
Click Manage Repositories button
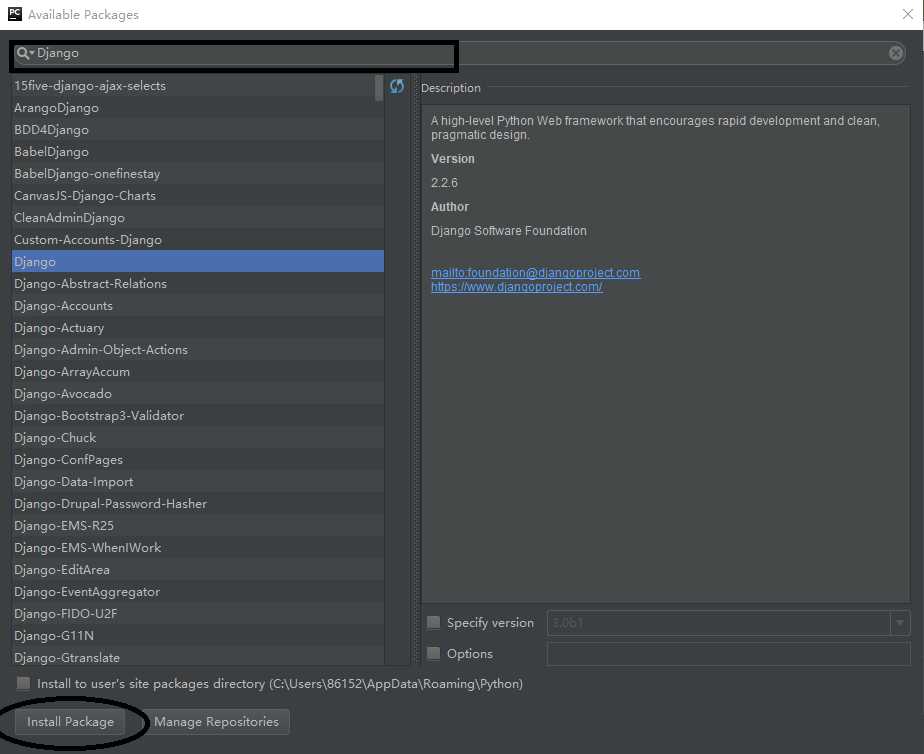(x=216, y=722)
